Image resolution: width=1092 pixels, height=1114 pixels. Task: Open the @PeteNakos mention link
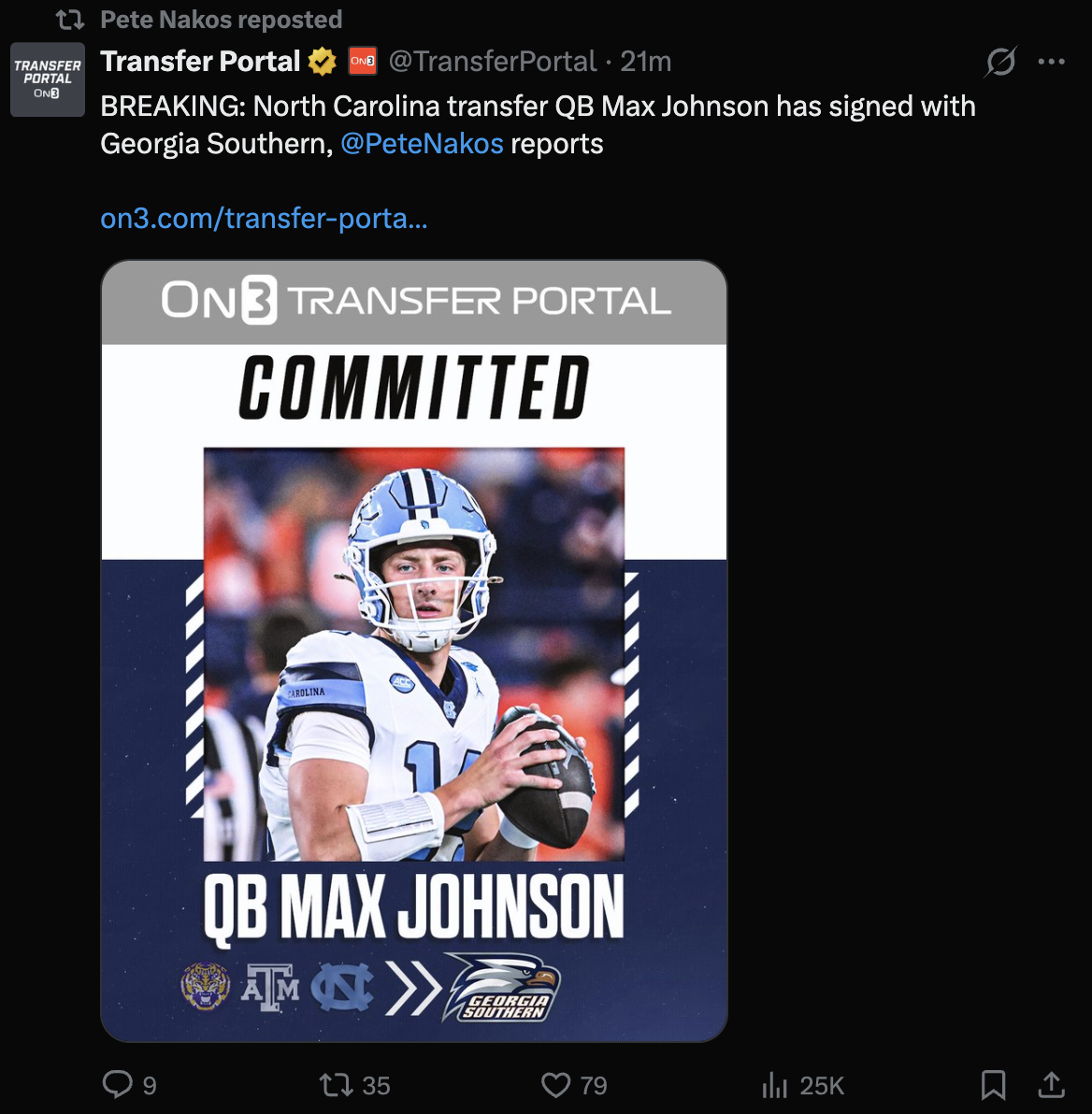click(x=422, y=144)
